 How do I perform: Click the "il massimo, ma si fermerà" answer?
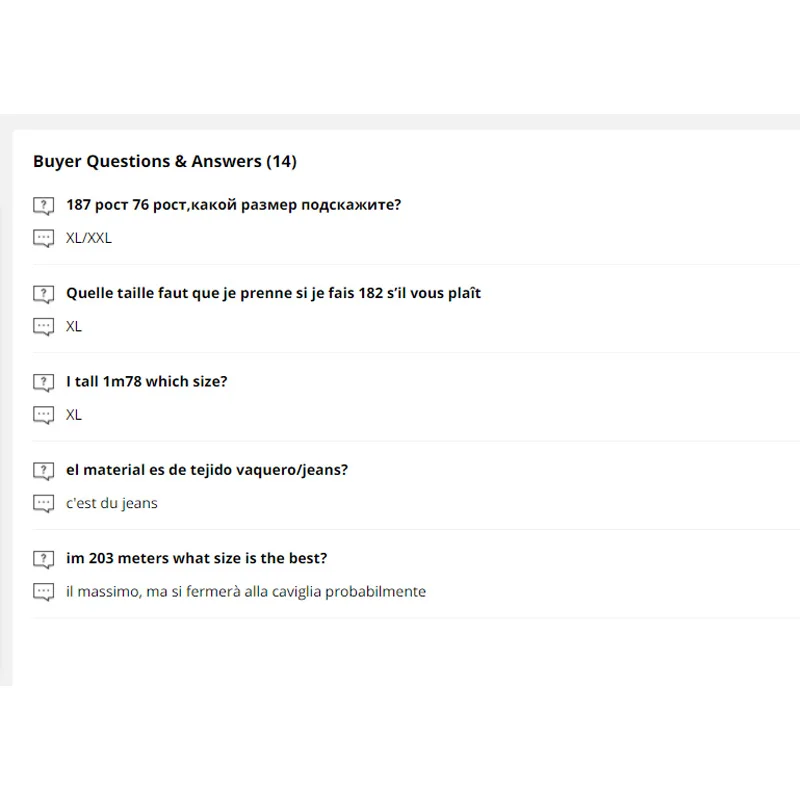point(246,591)
